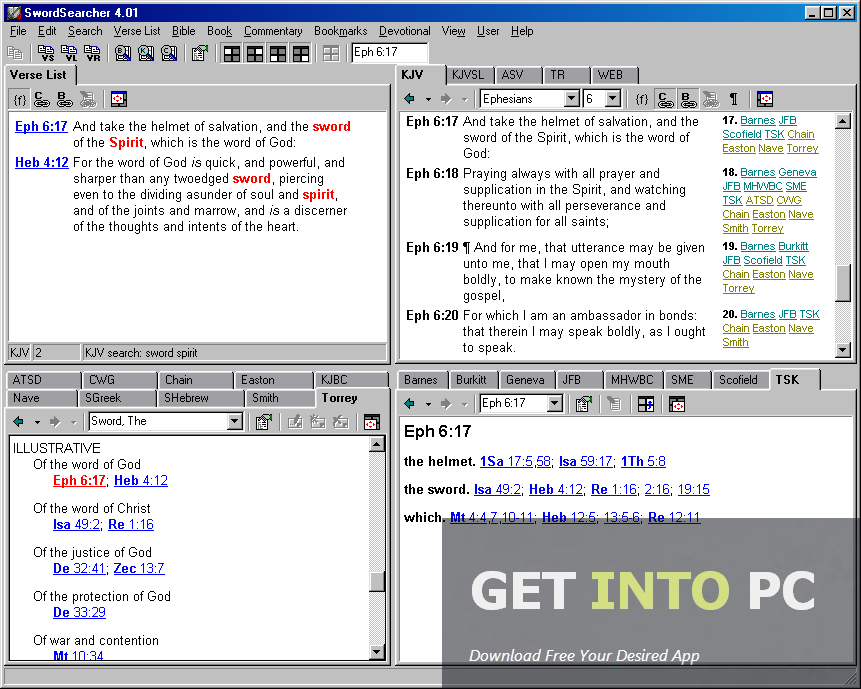Open the book search magnifier icon (K)
This screenshot has width=861, height=689.
146,53
